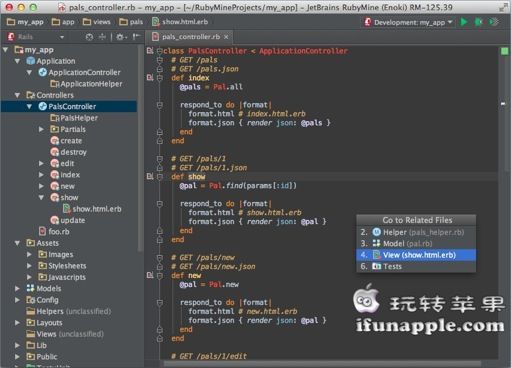This screenshot has height=368, width=511.
Task: Fold the def show method
Action: click(x=160, y=177)
